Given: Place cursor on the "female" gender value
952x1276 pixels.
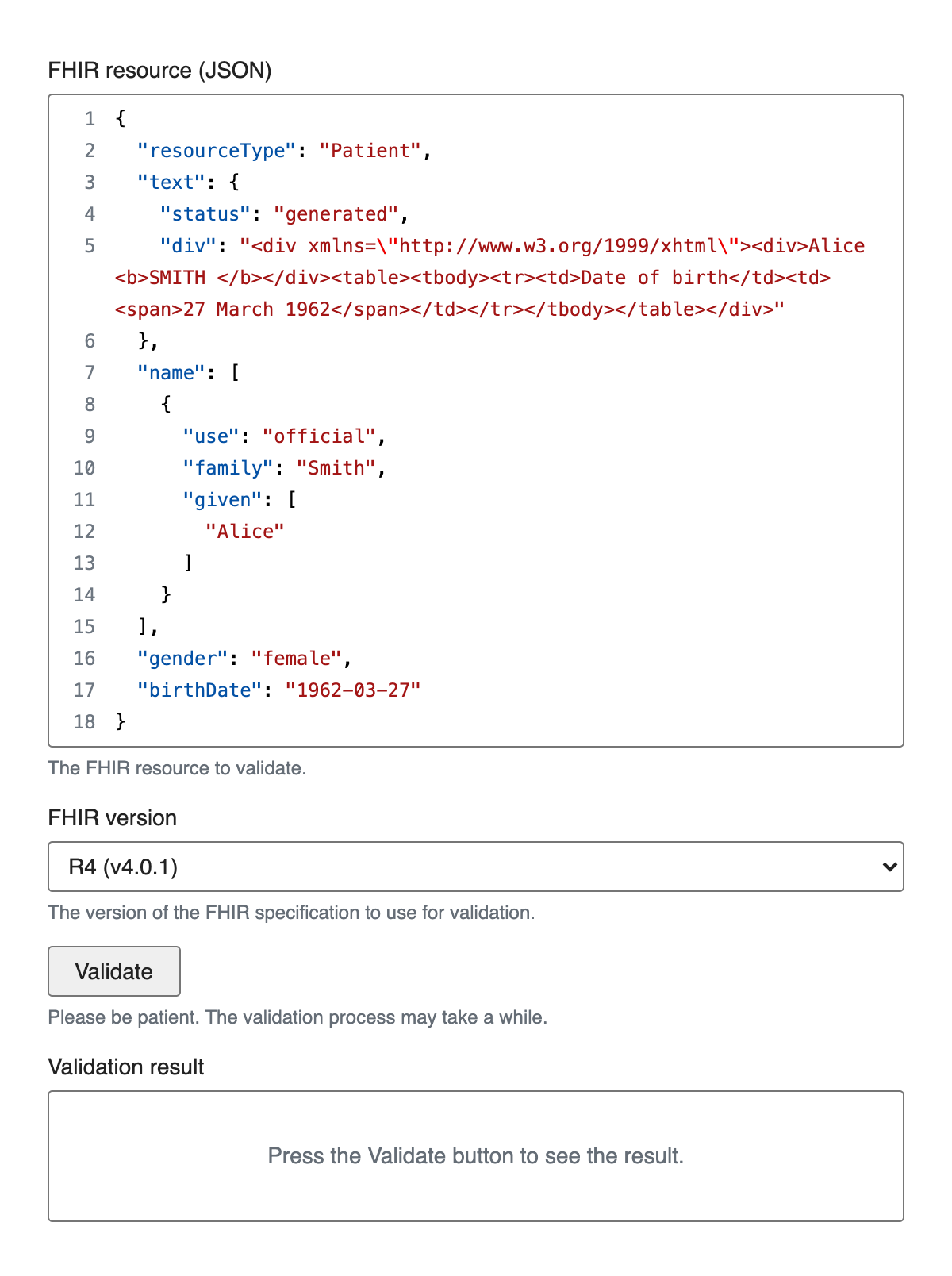Looking at the screenshot, I should tap(296, 659).
